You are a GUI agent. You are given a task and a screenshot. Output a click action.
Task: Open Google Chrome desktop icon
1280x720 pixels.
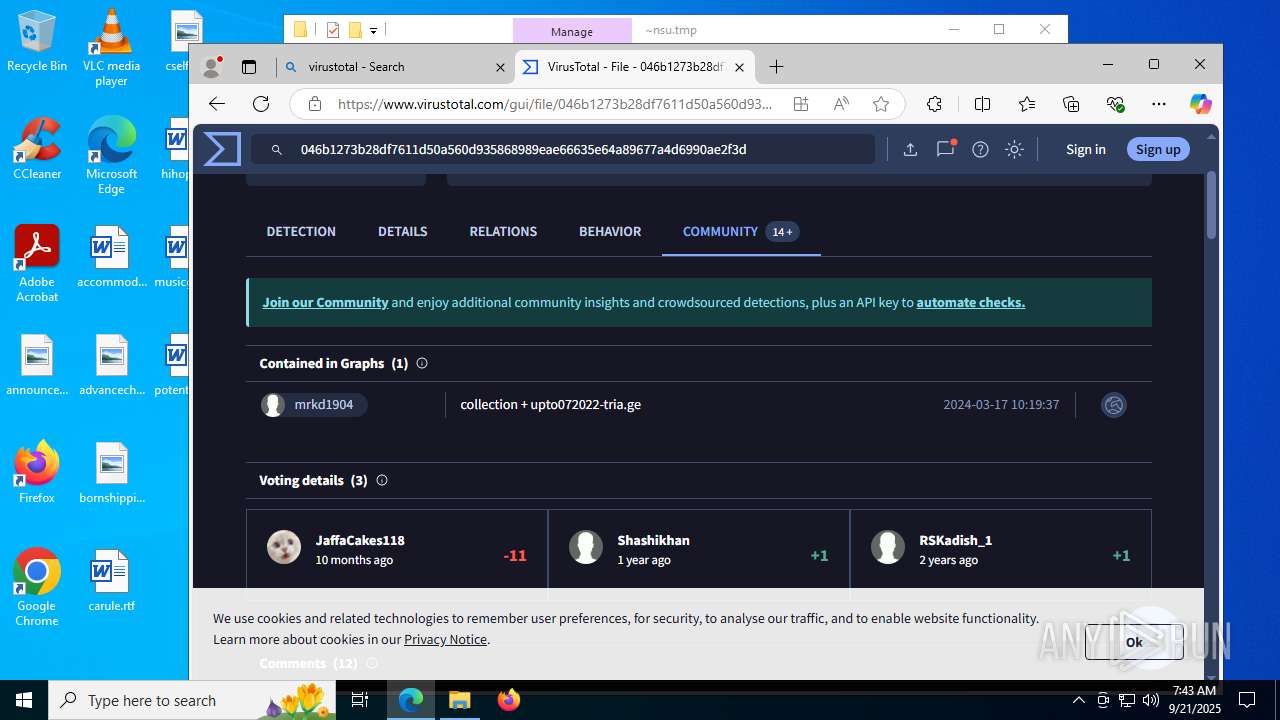point(37,587)
